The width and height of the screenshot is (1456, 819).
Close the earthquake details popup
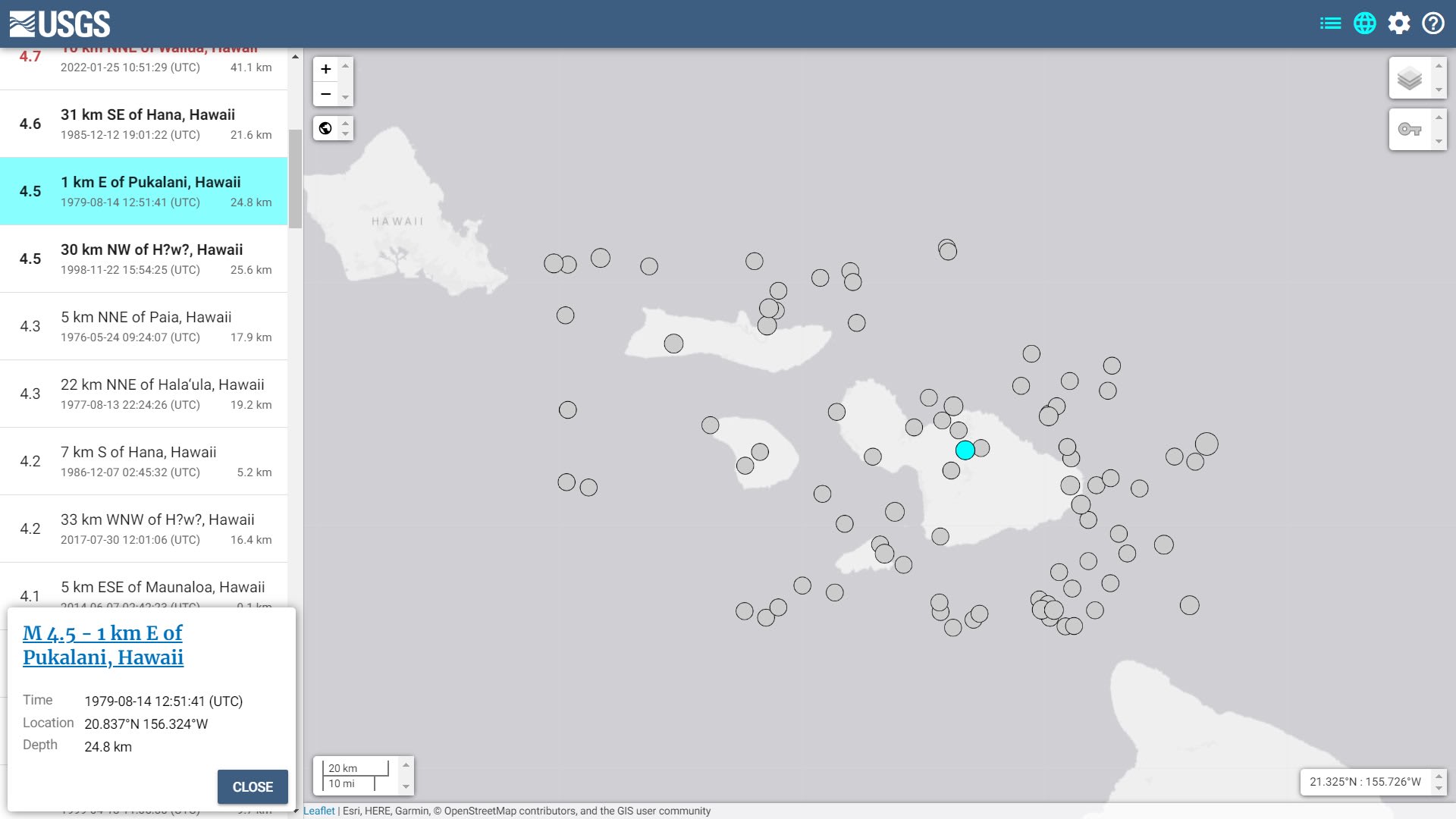click(253, 787)
